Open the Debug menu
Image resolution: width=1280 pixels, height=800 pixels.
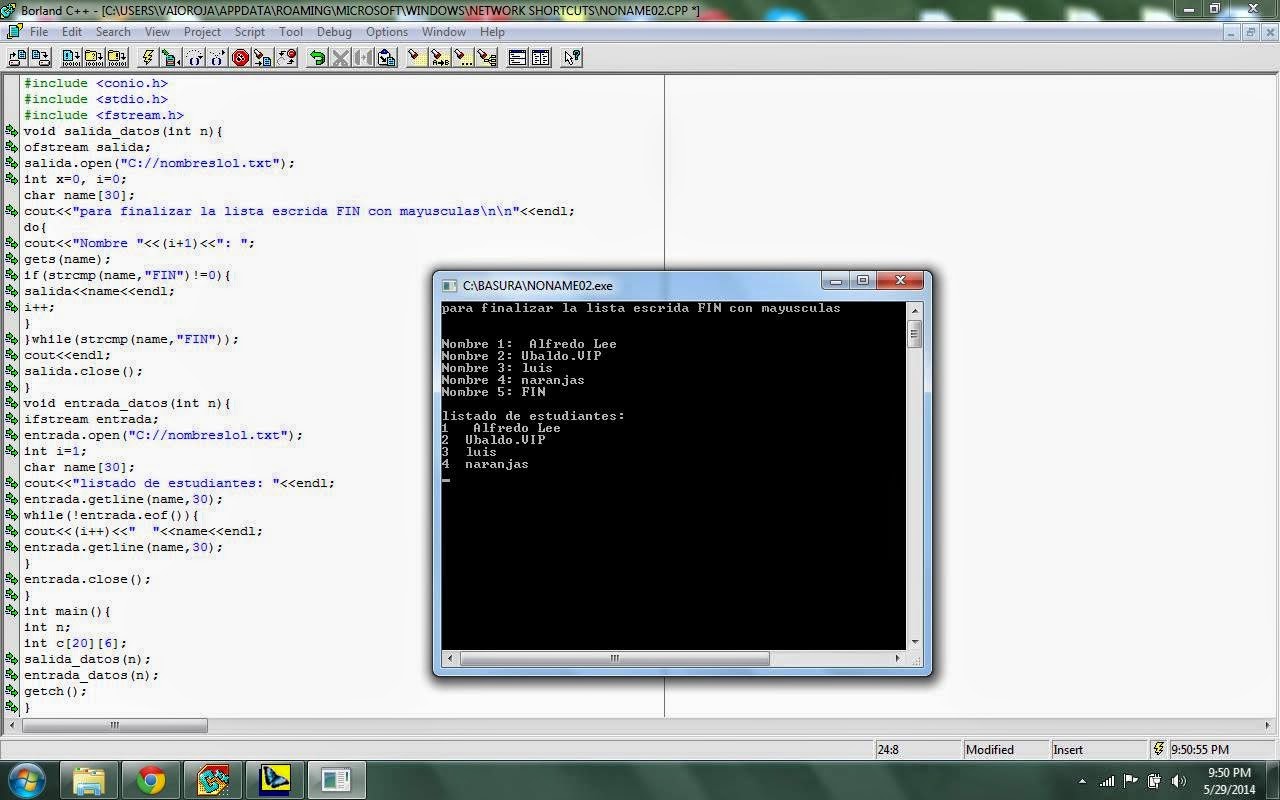tap(334, 31)
